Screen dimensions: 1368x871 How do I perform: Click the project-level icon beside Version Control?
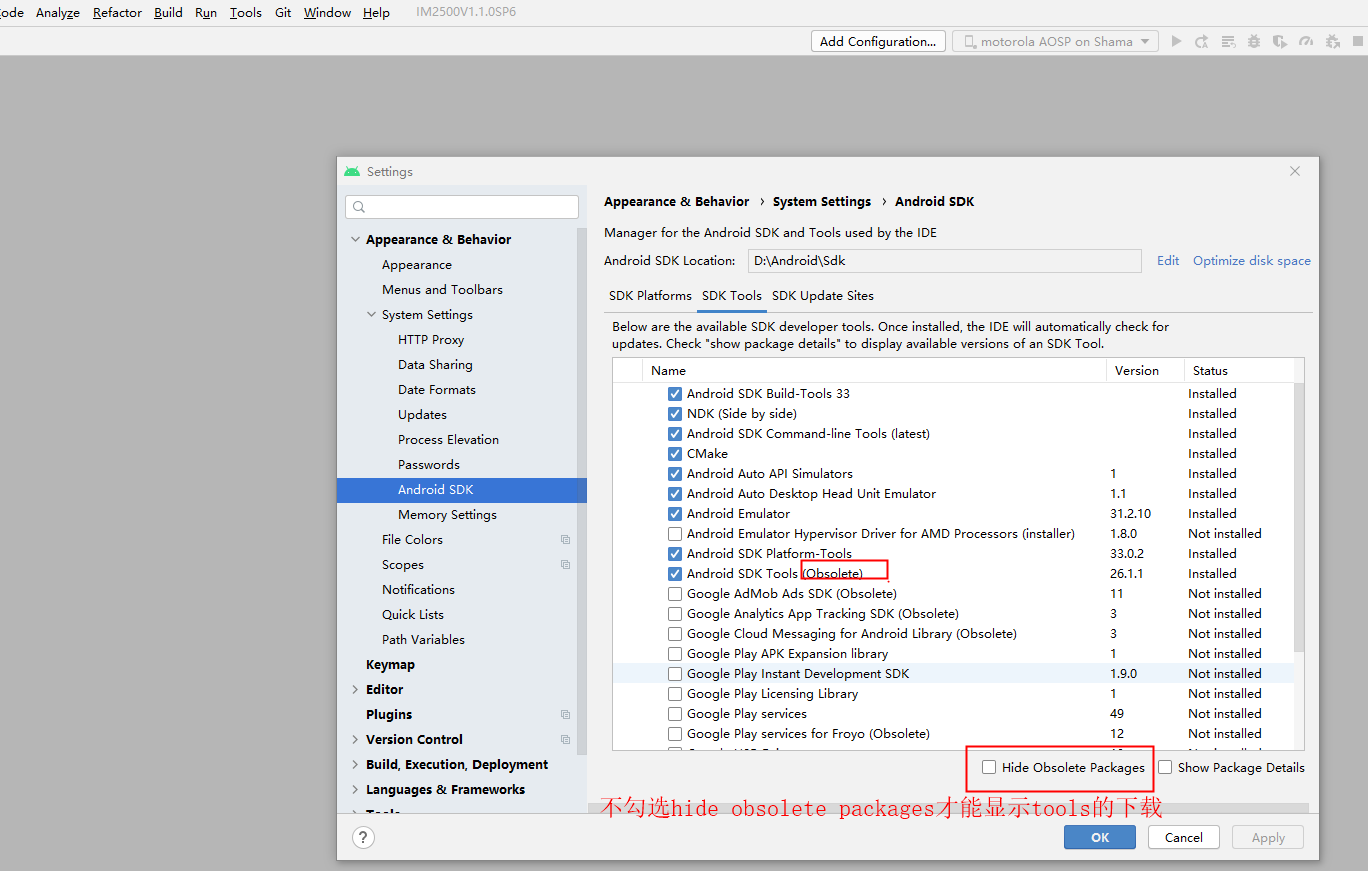(x=566, y=740)
